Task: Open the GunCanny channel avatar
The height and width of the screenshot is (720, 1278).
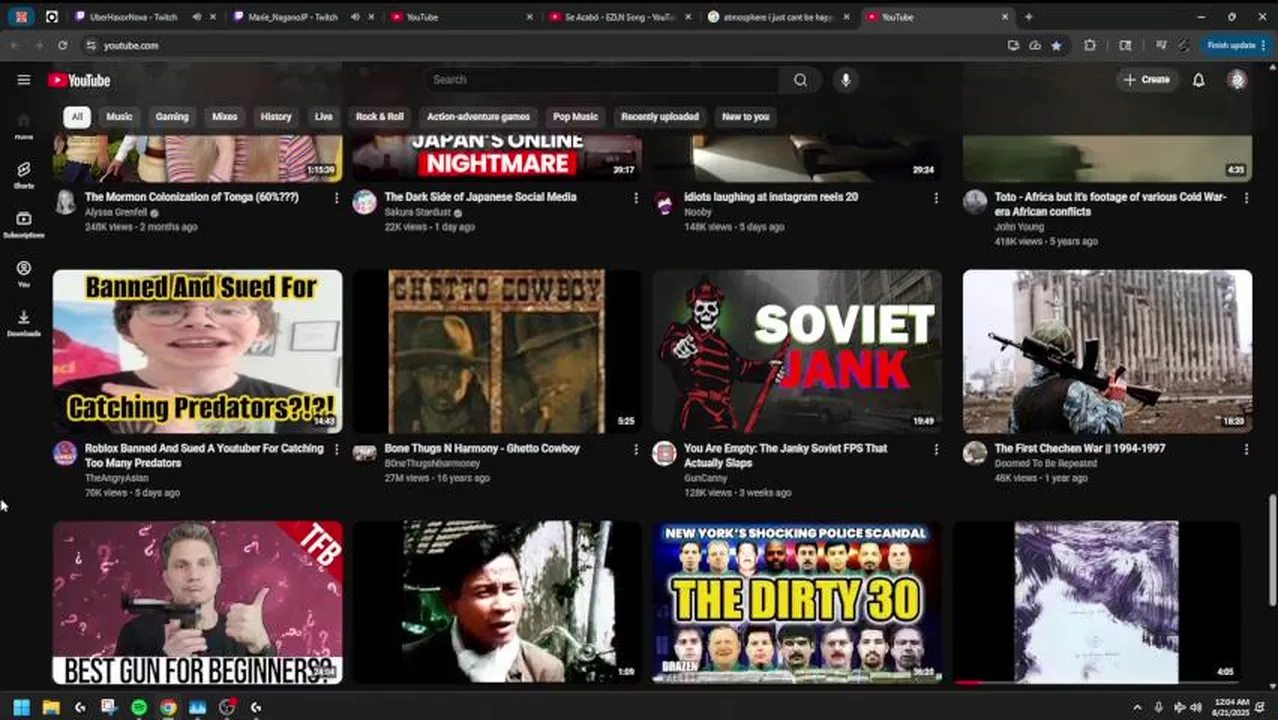Action: coord(664,453)
